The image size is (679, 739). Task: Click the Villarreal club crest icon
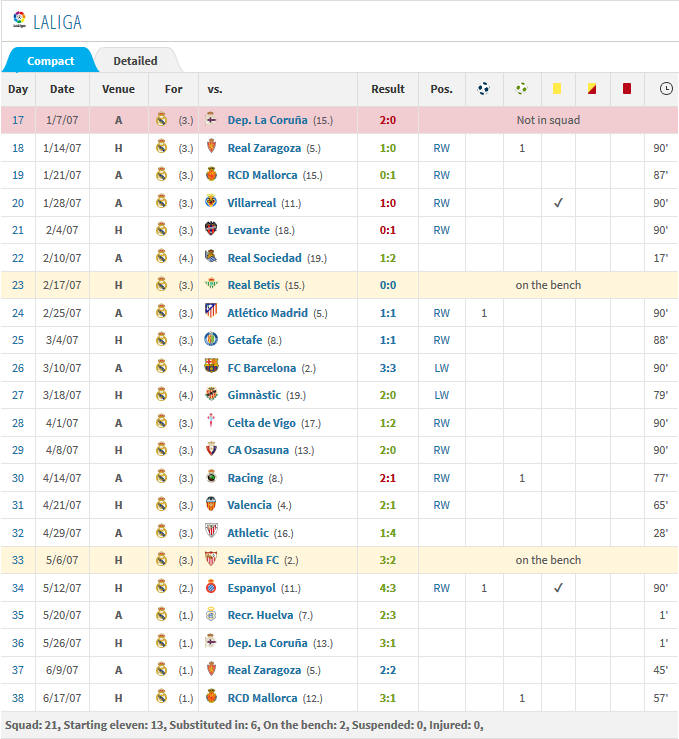point(211,202)
